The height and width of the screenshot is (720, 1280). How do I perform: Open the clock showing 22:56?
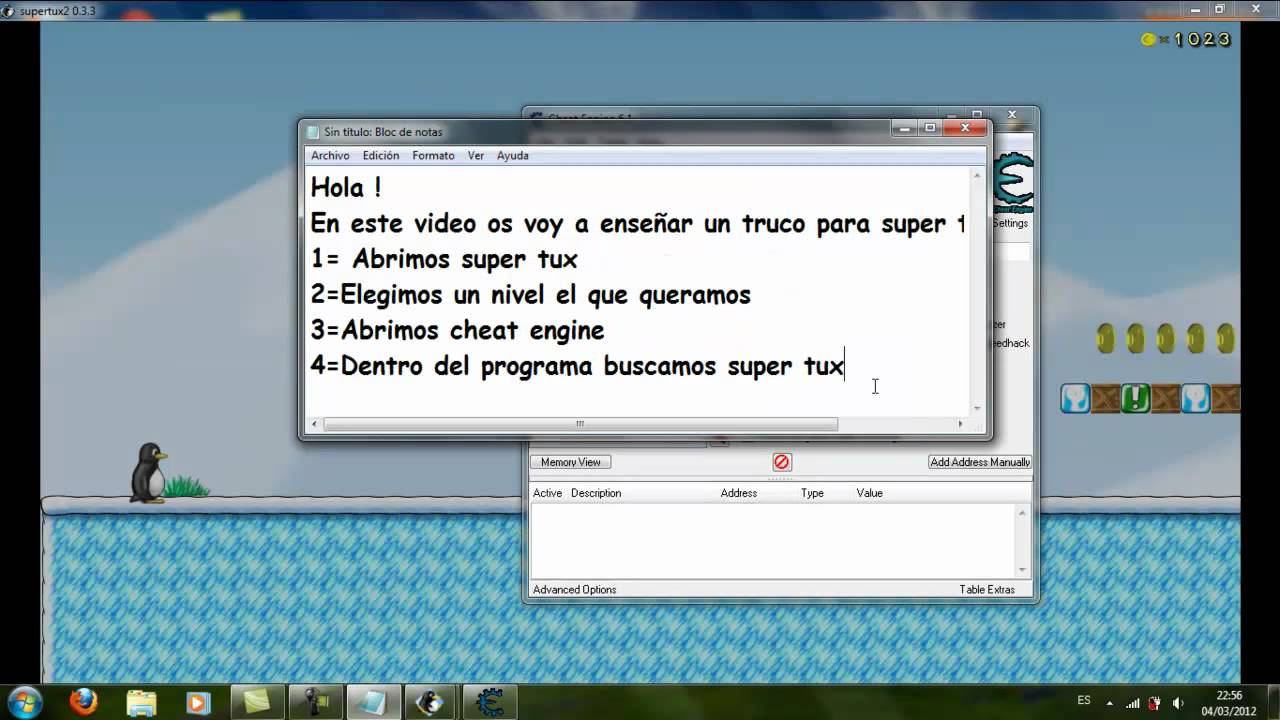tap(1229, 702)
